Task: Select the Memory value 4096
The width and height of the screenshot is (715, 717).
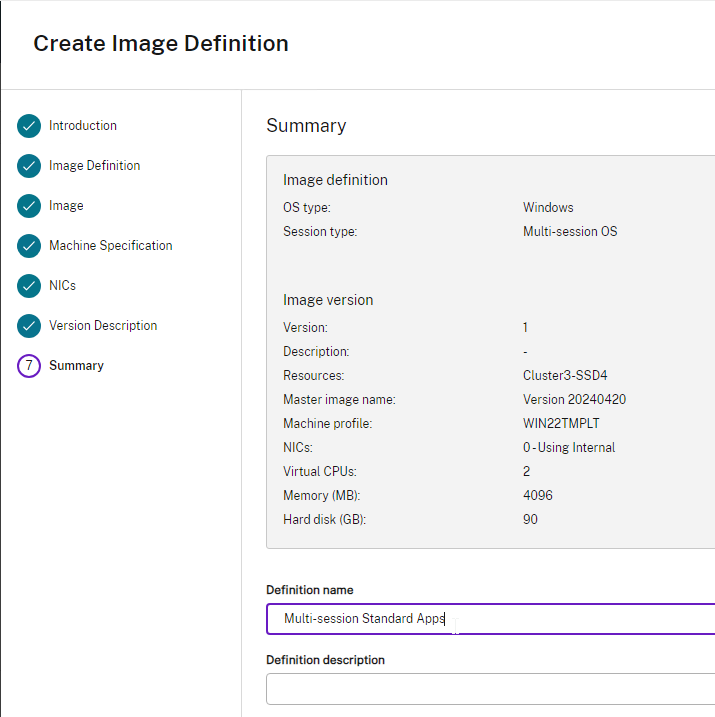Action: coord(538,496)
